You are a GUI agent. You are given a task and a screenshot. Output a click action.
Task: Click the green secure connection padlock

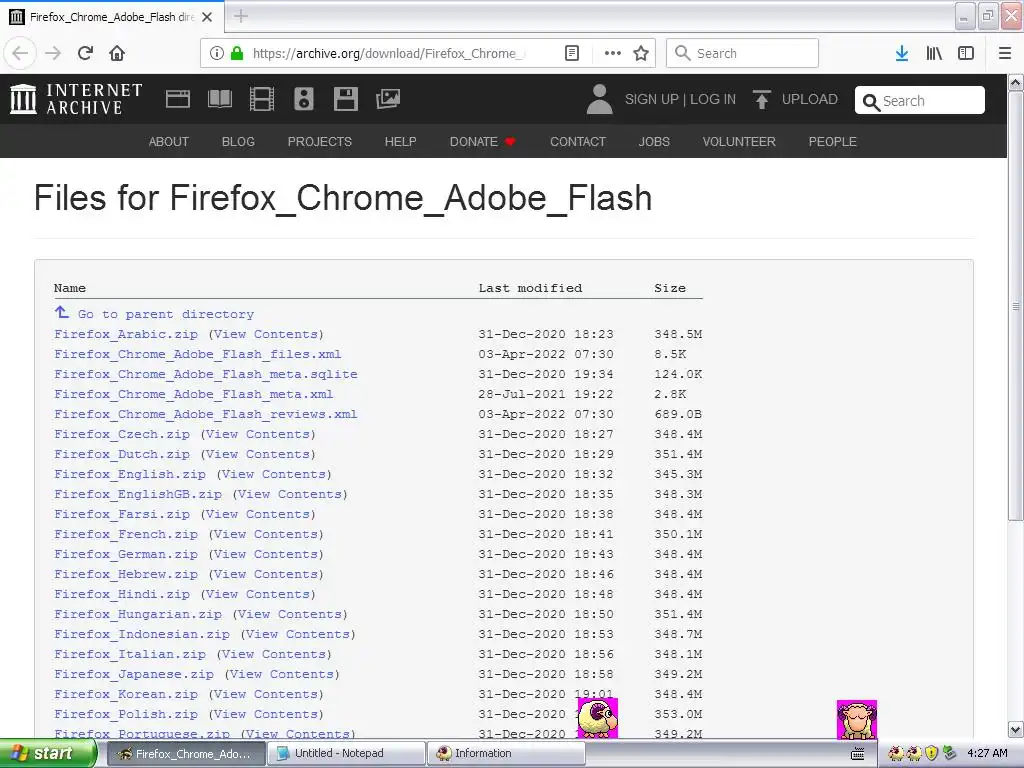pyautogui.click(x=237, y=53)
